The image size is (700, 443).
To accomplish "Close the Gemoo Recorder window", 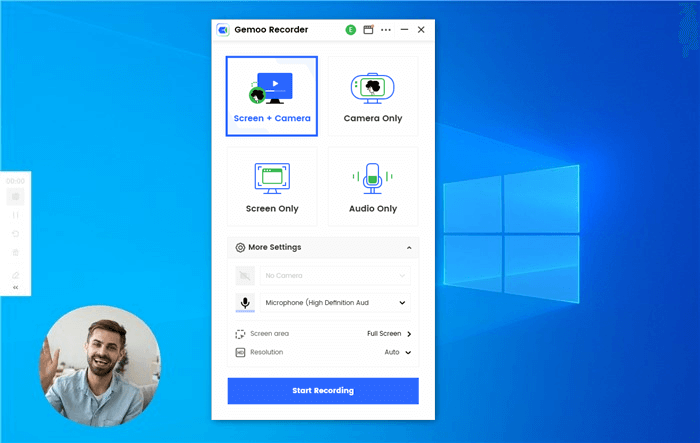I will [421, 29].
